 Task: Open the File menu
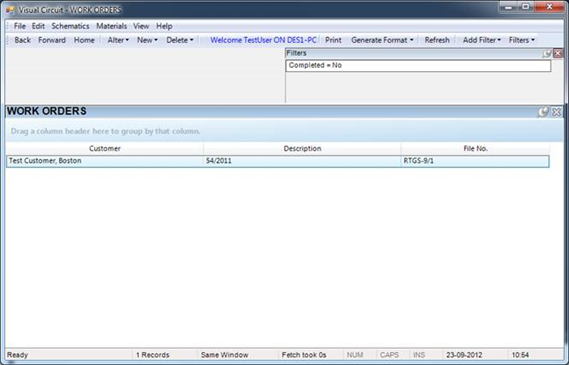(20, 26)
